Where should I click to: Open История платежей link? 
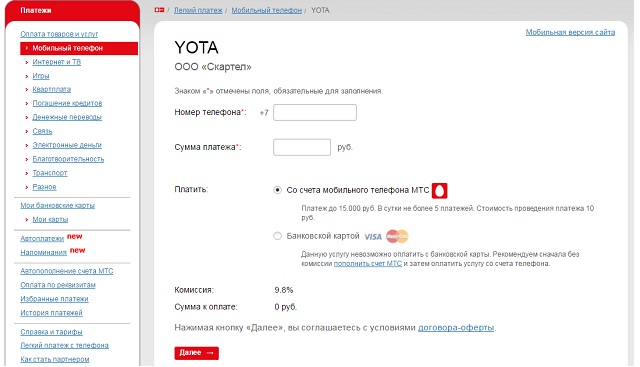point(51,313)
